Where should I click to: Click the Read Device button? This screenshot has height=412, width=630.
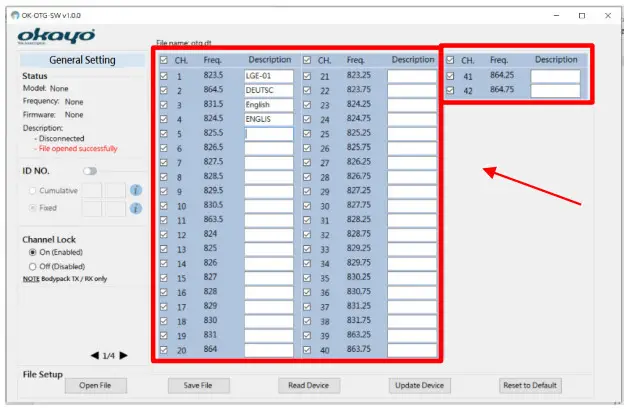(309, 385)
